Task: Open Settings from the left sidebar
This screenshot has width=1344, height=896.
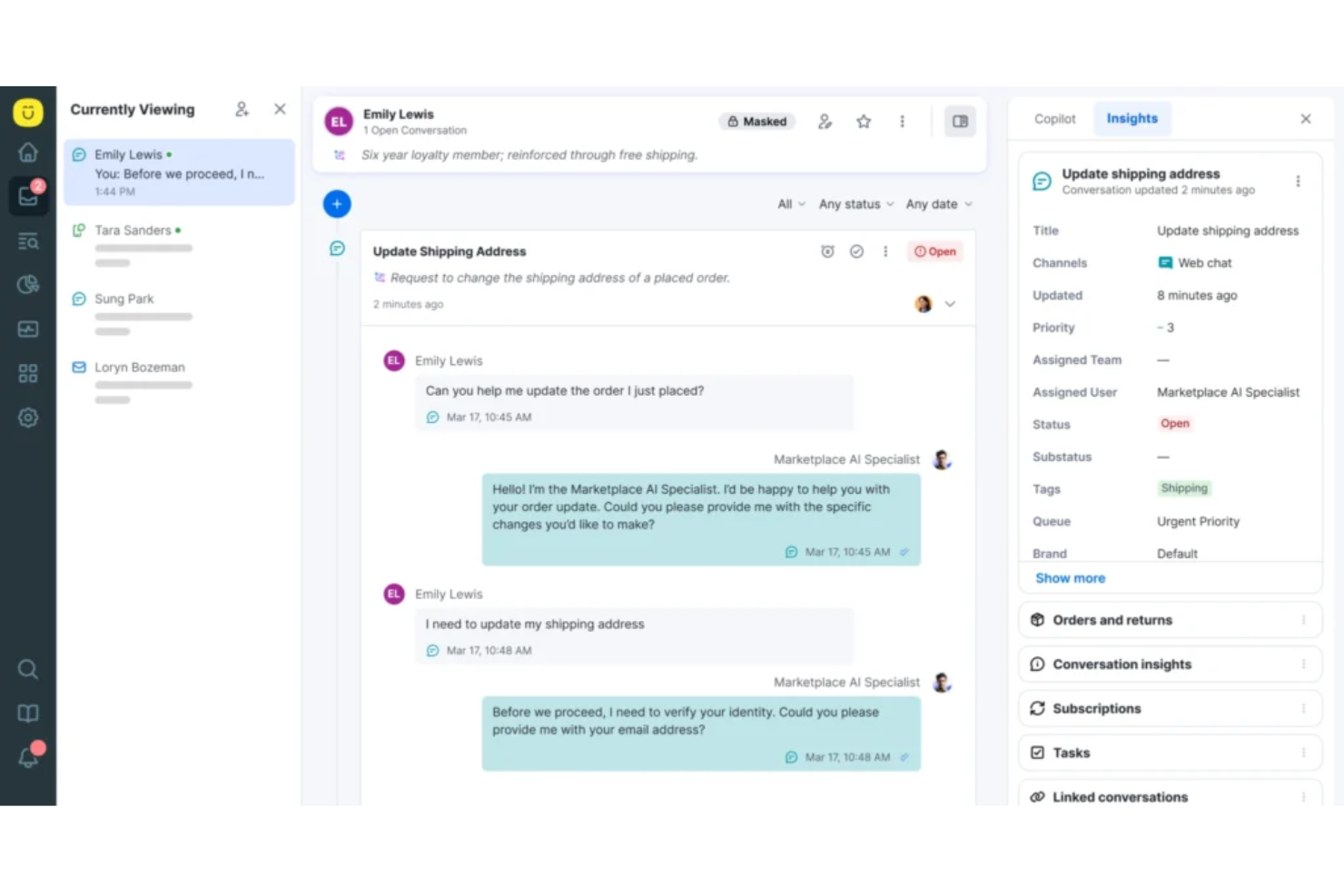Action: click(28, 418)
